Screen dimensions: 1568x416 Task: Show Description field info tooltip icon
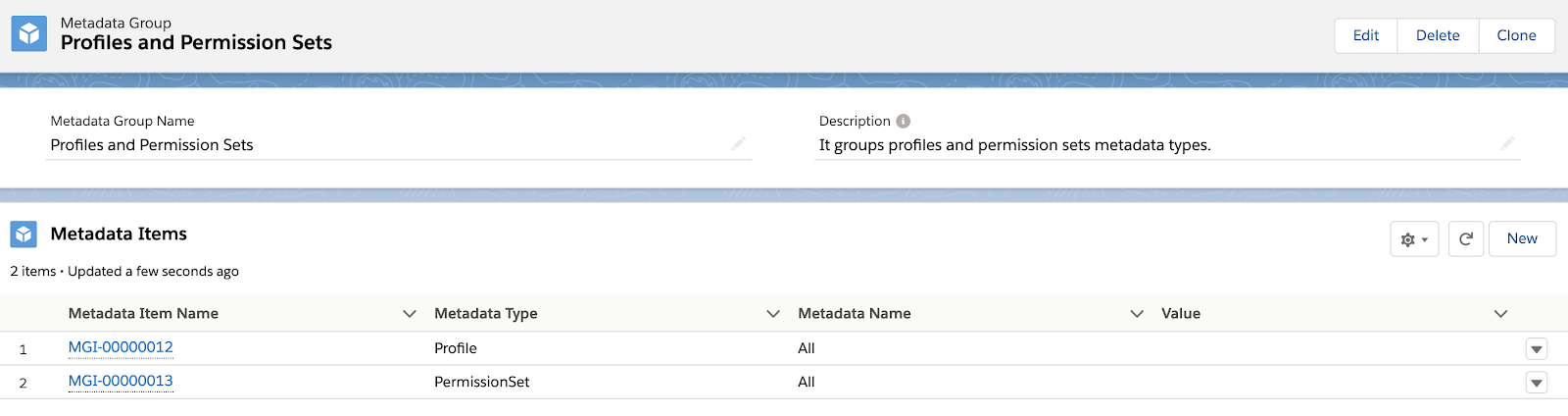point(904,121)
